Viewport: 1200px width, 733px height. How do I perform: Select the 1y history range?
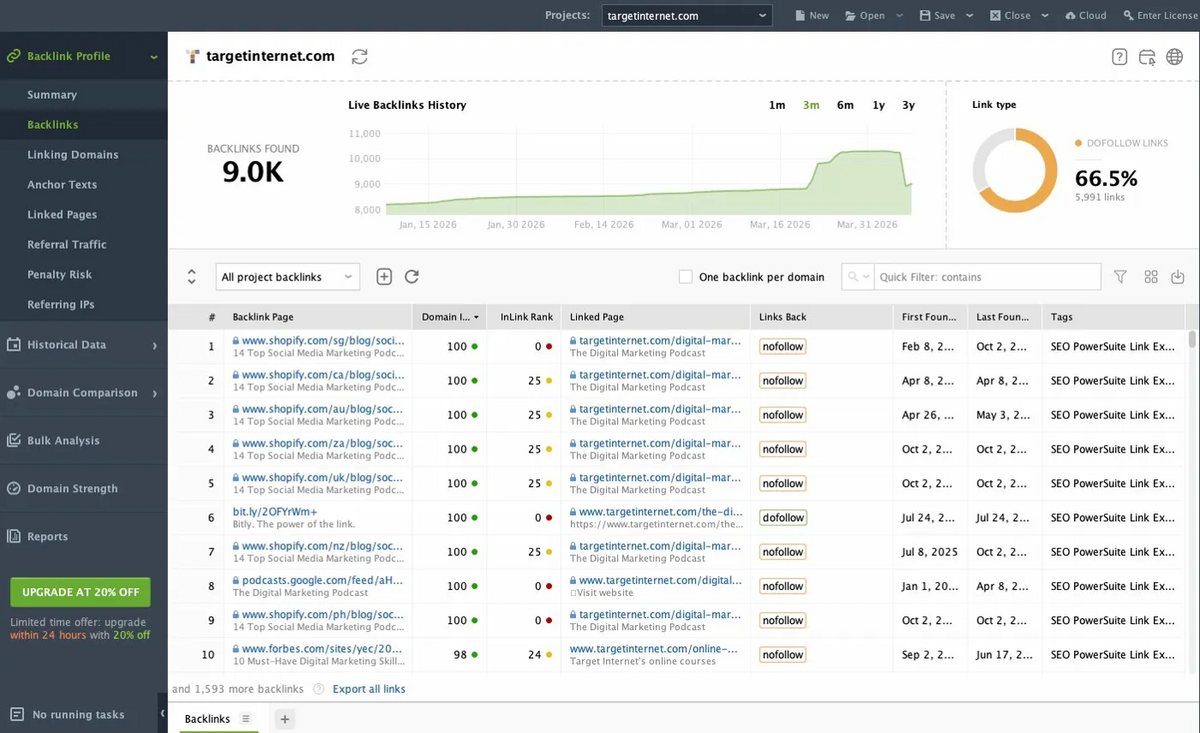tap(878, 105)
